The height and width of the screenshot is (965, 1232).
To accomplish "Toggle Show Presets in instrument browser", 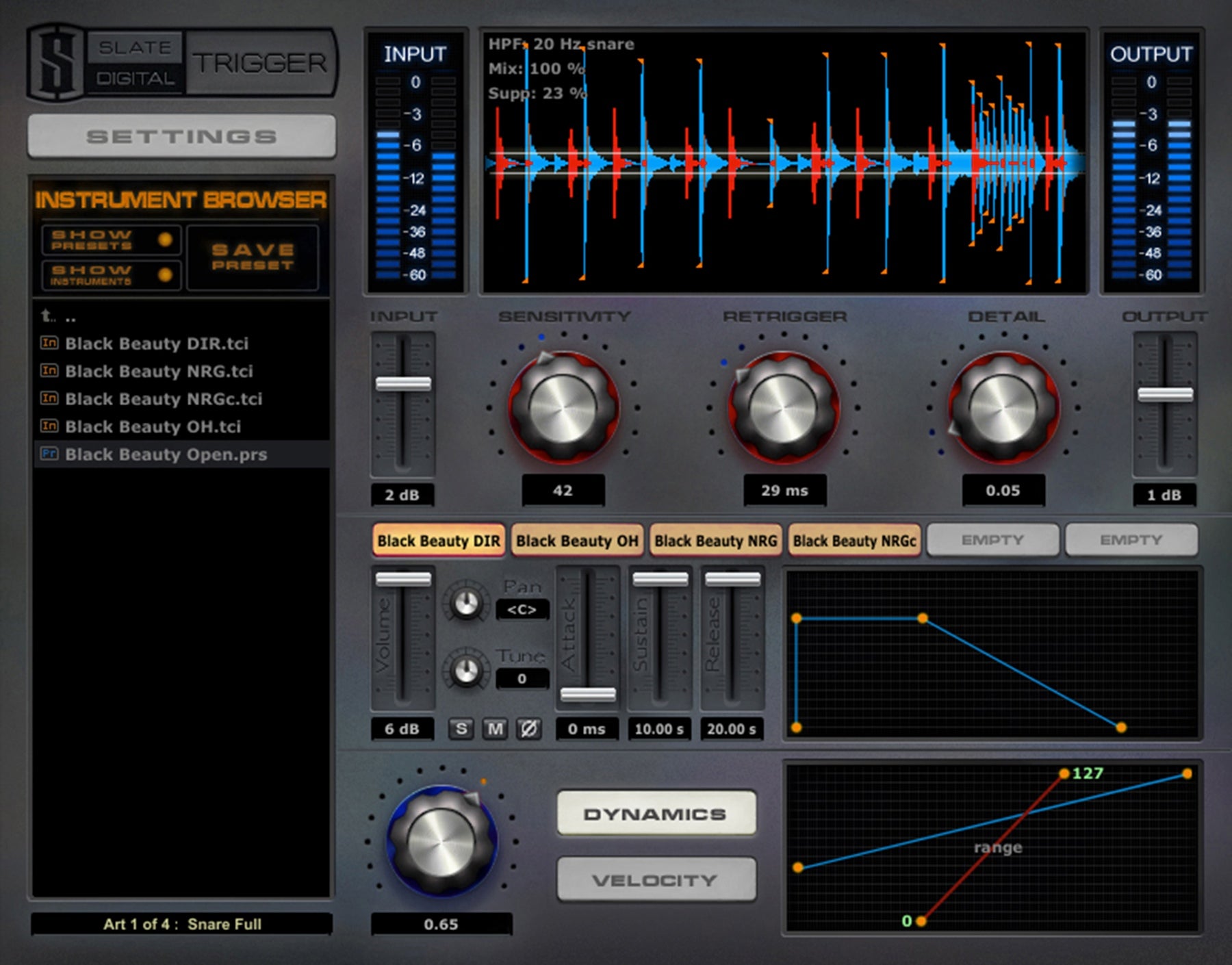I will (111, 240).
